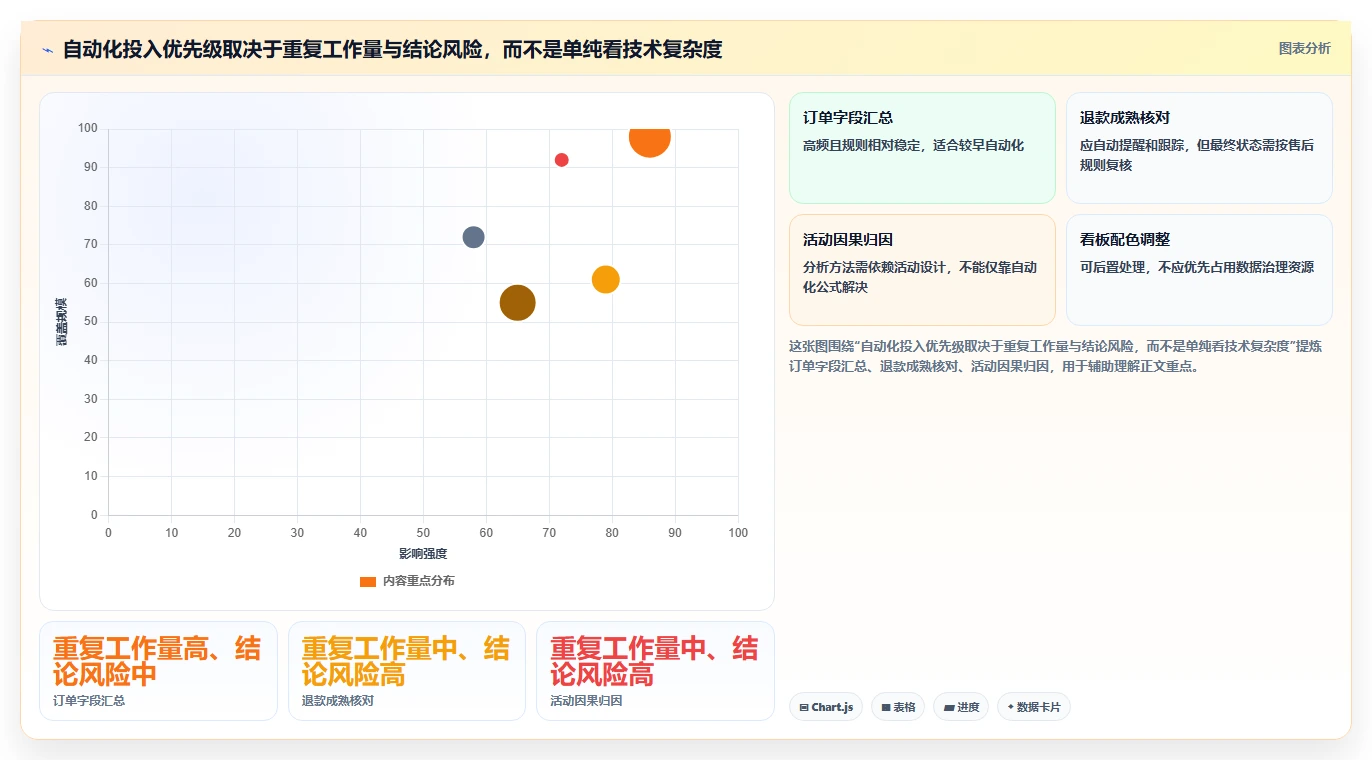Click the red-headed stat card captioned 活动因果归因
This screenshot has width=1372, height=760.
click(655, 671)
